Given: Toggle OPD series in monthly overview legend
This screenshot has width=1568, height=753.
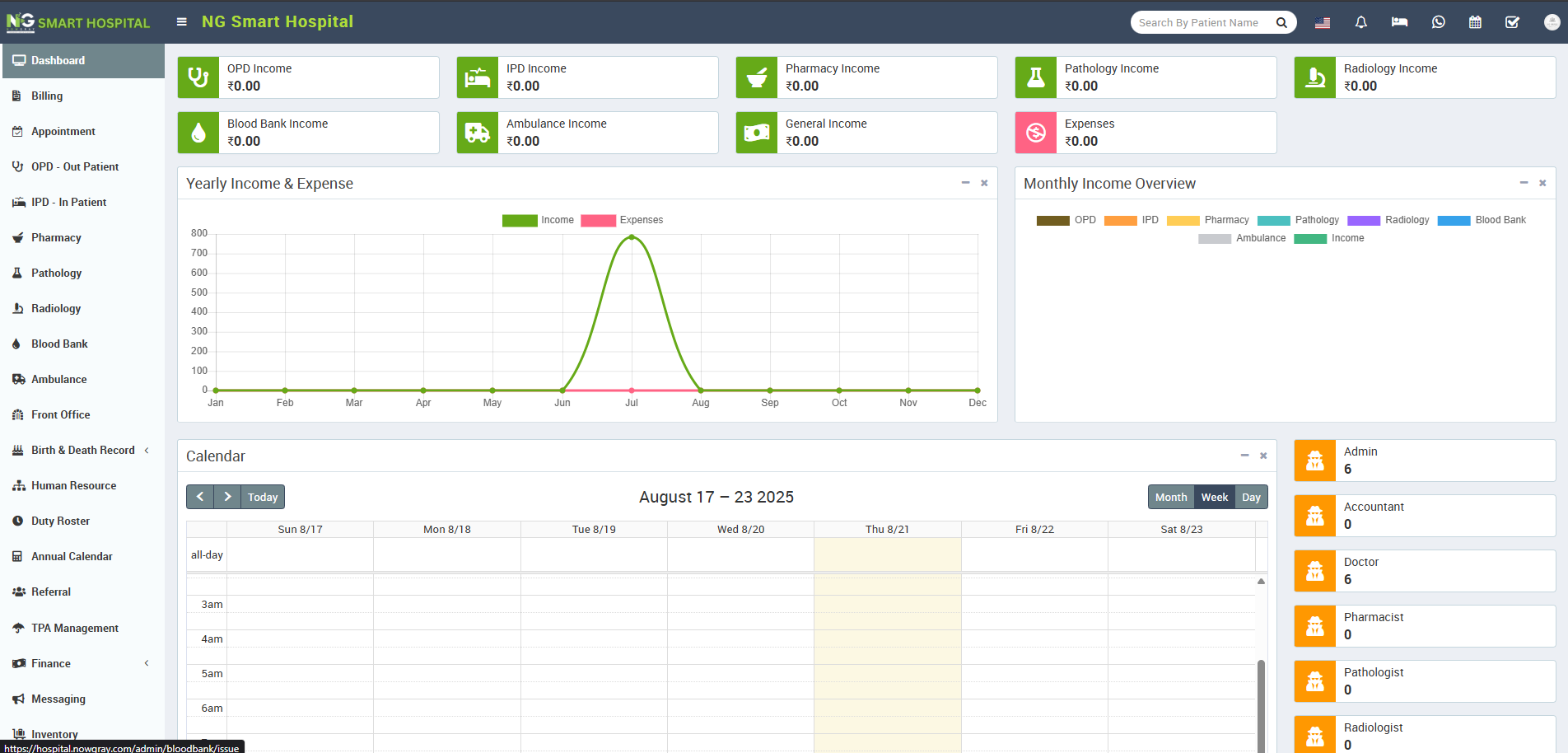Looking at the screenshot, I should pyautogui.click(x=1066, y=220).
